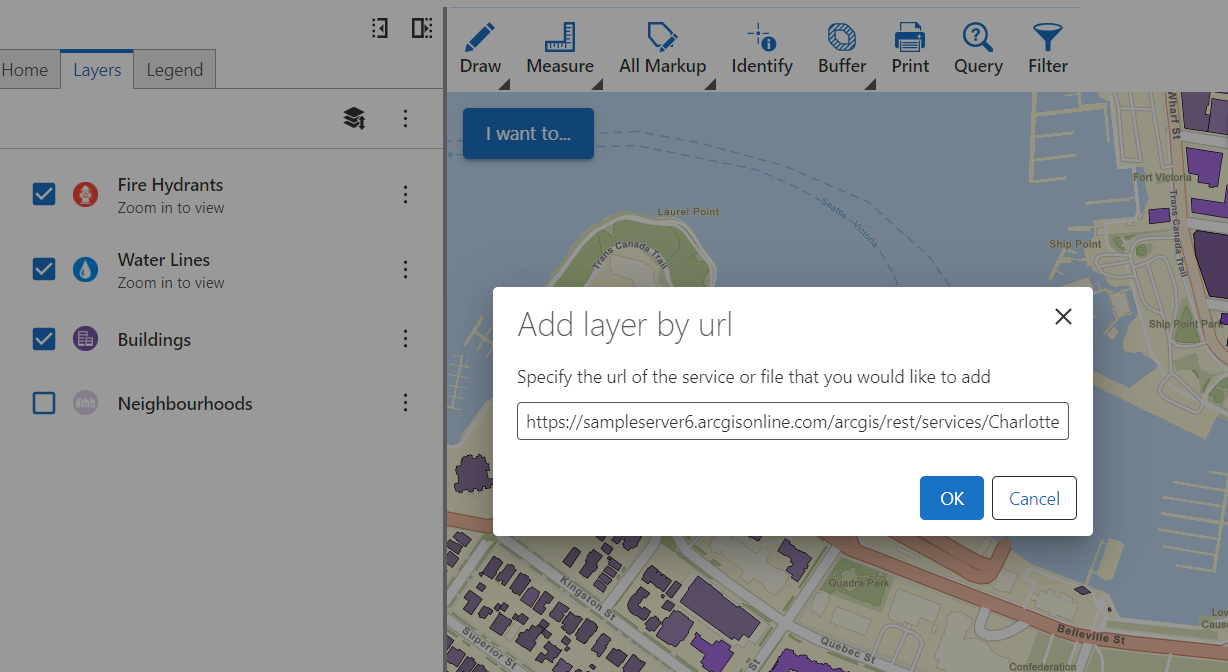Close the Add layer by url dialog
1228x672 pixels.
coord(1063,317)
